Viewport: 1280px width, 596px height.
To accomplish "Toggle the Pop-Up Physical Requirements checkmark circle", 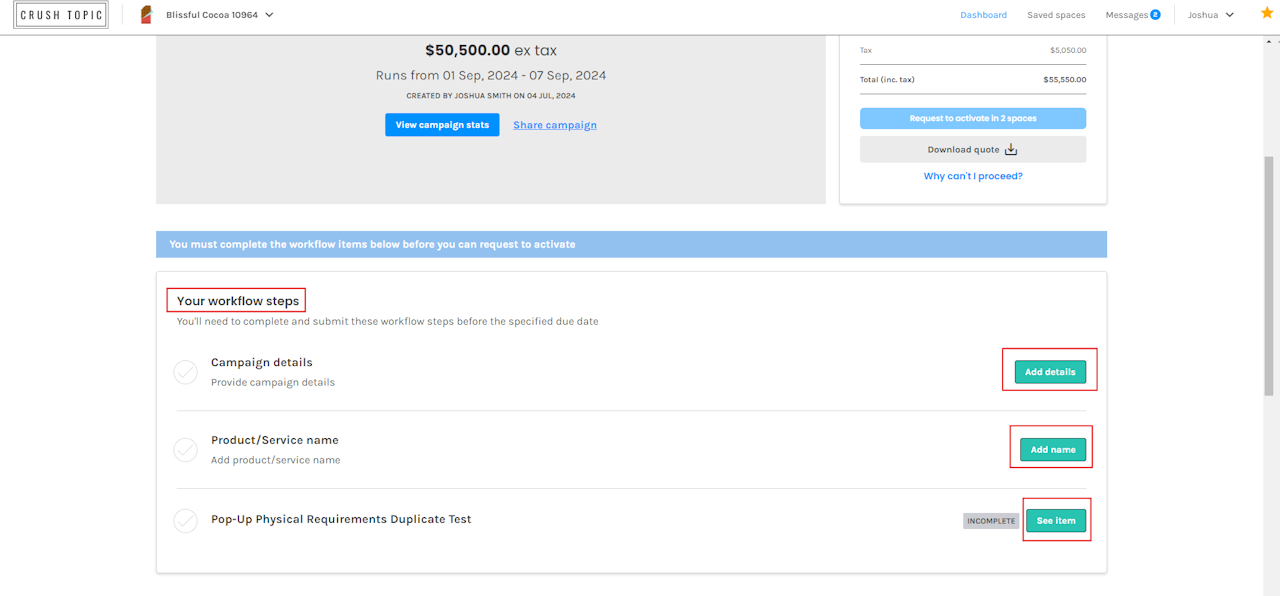I will pyautogui.click(x=186, y=521).
